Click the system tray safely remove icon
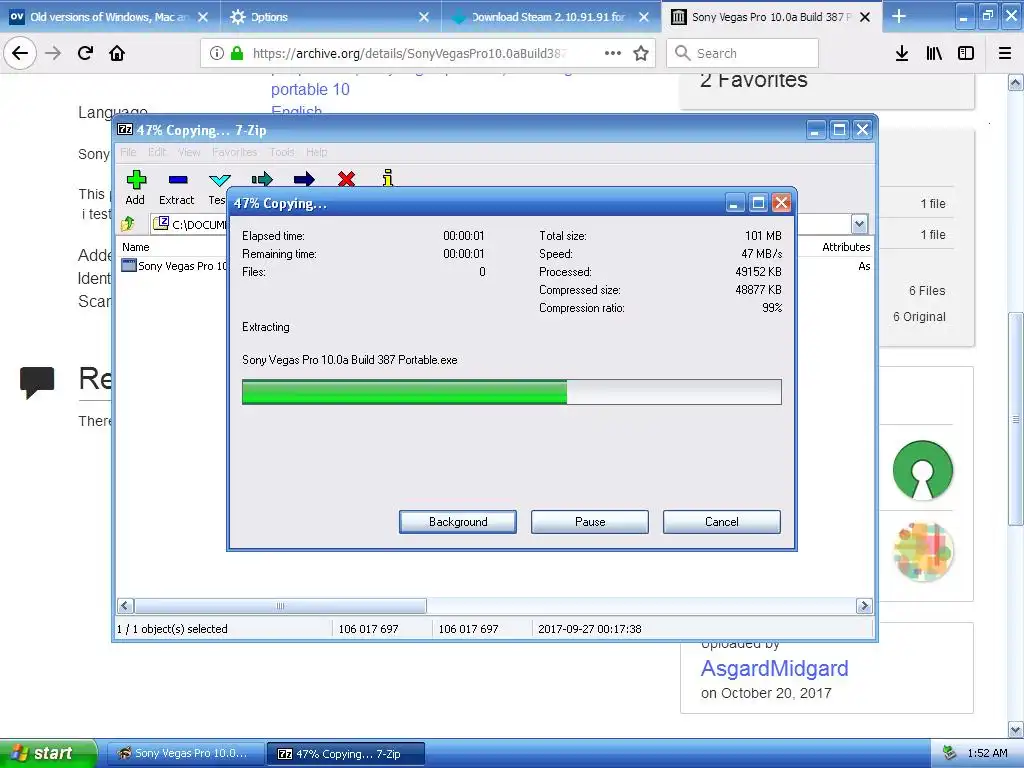This screenshot has height=768, width=1024. [x=949, y=753]
